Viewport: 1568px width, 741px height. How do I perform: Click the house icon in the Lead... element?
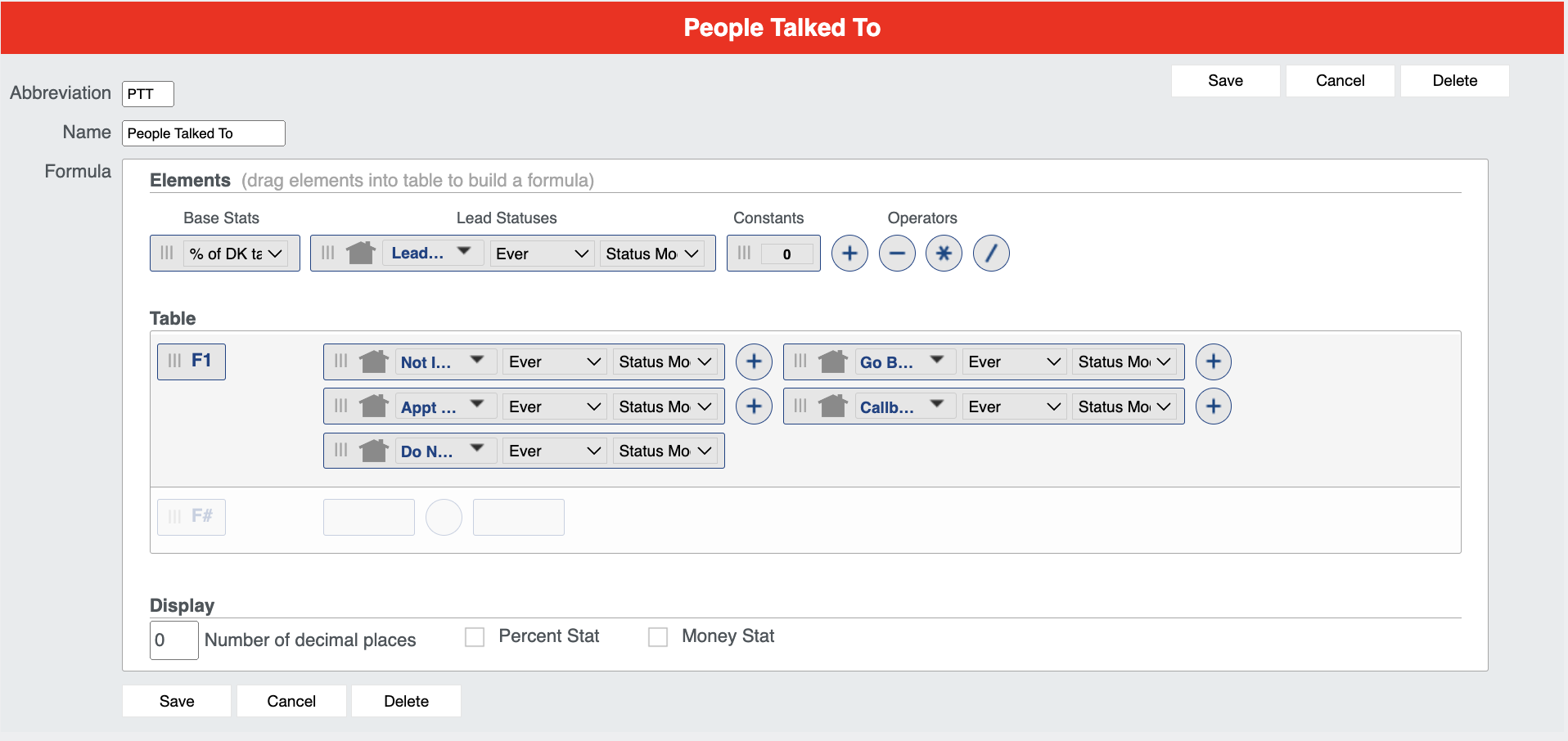click(x=360, y=253)
